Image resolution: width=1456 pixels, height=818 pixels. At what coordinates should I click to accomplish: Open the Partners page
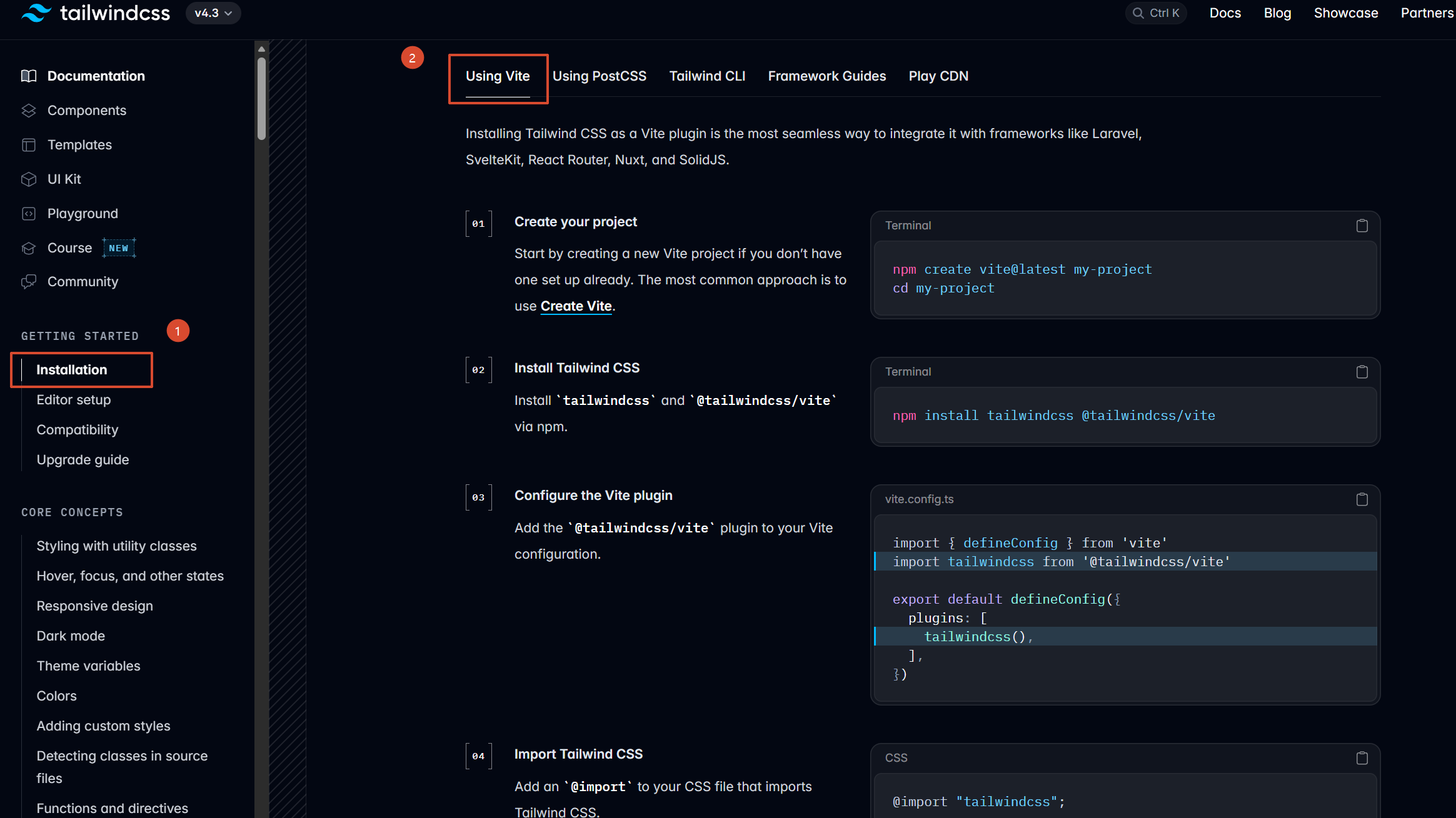(1427, 13)
